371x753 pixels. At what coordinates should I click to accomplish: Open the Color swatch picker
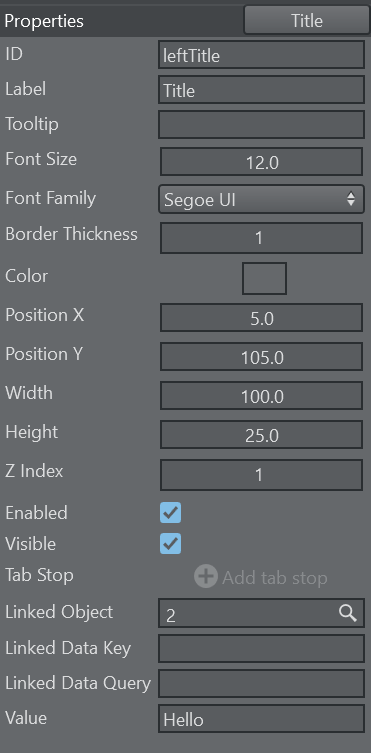264,278
